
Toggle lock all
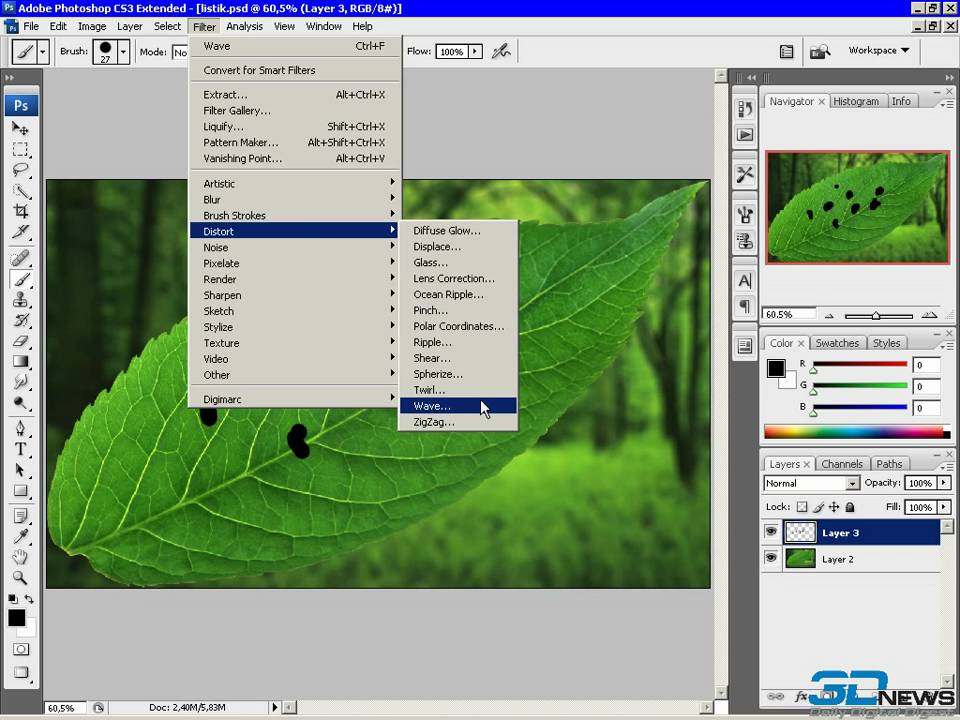(850, 507)
